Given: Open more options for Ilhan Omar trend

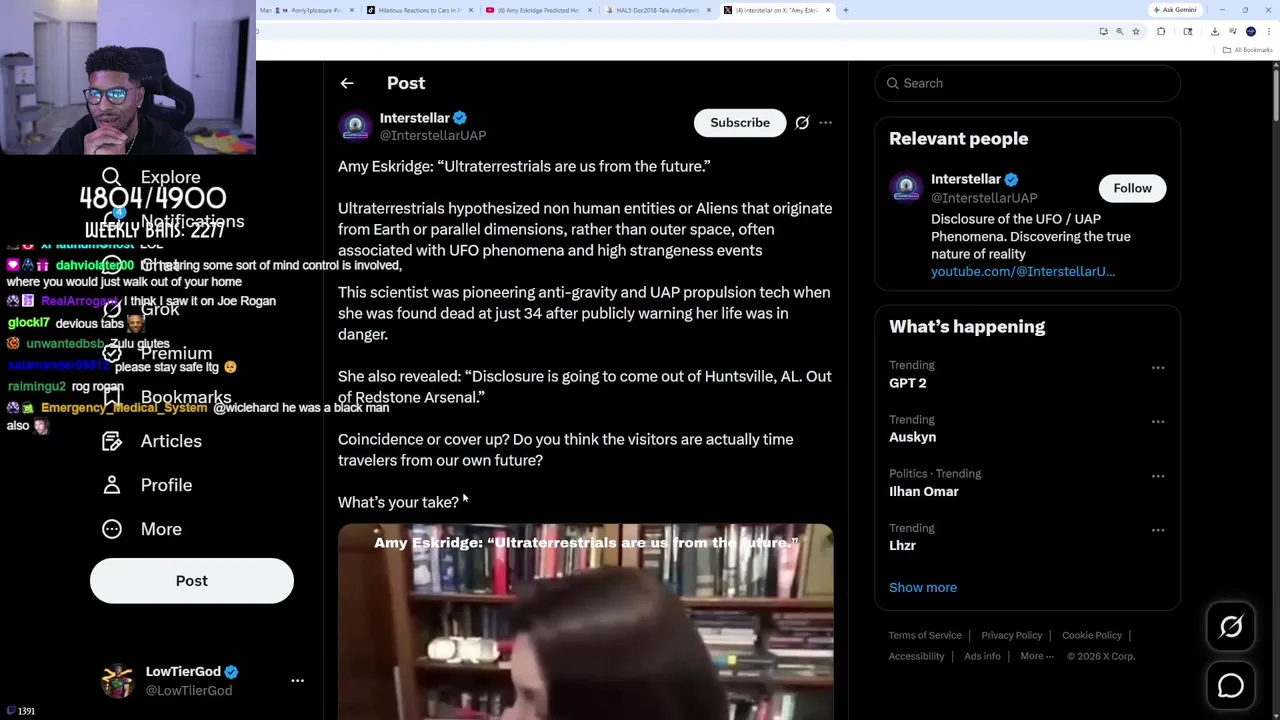Looking at the screenshot, I should coord(1158,476).
